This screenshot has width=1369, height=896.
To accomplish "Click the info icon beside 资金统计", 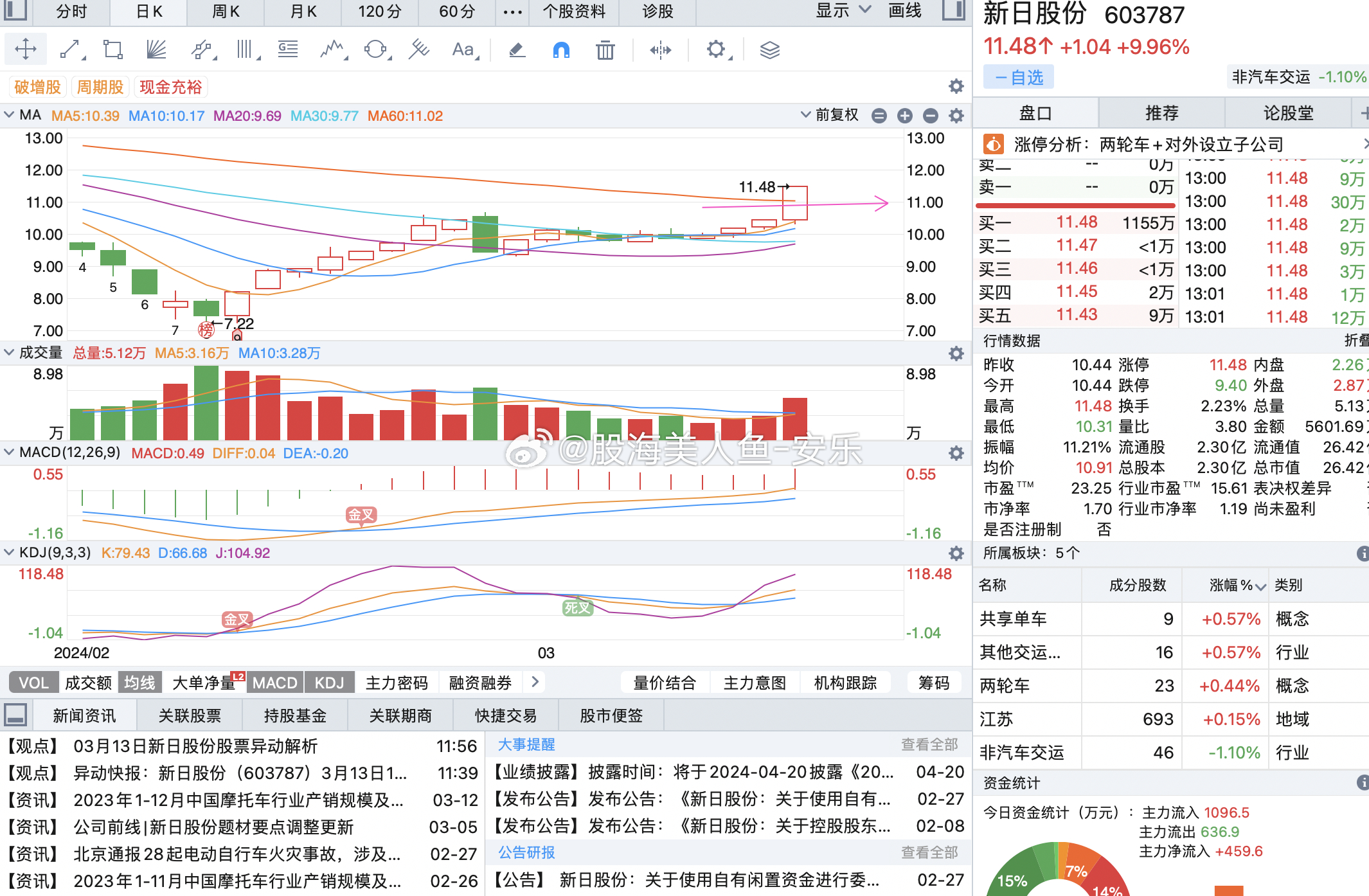I will point(1363,782).
